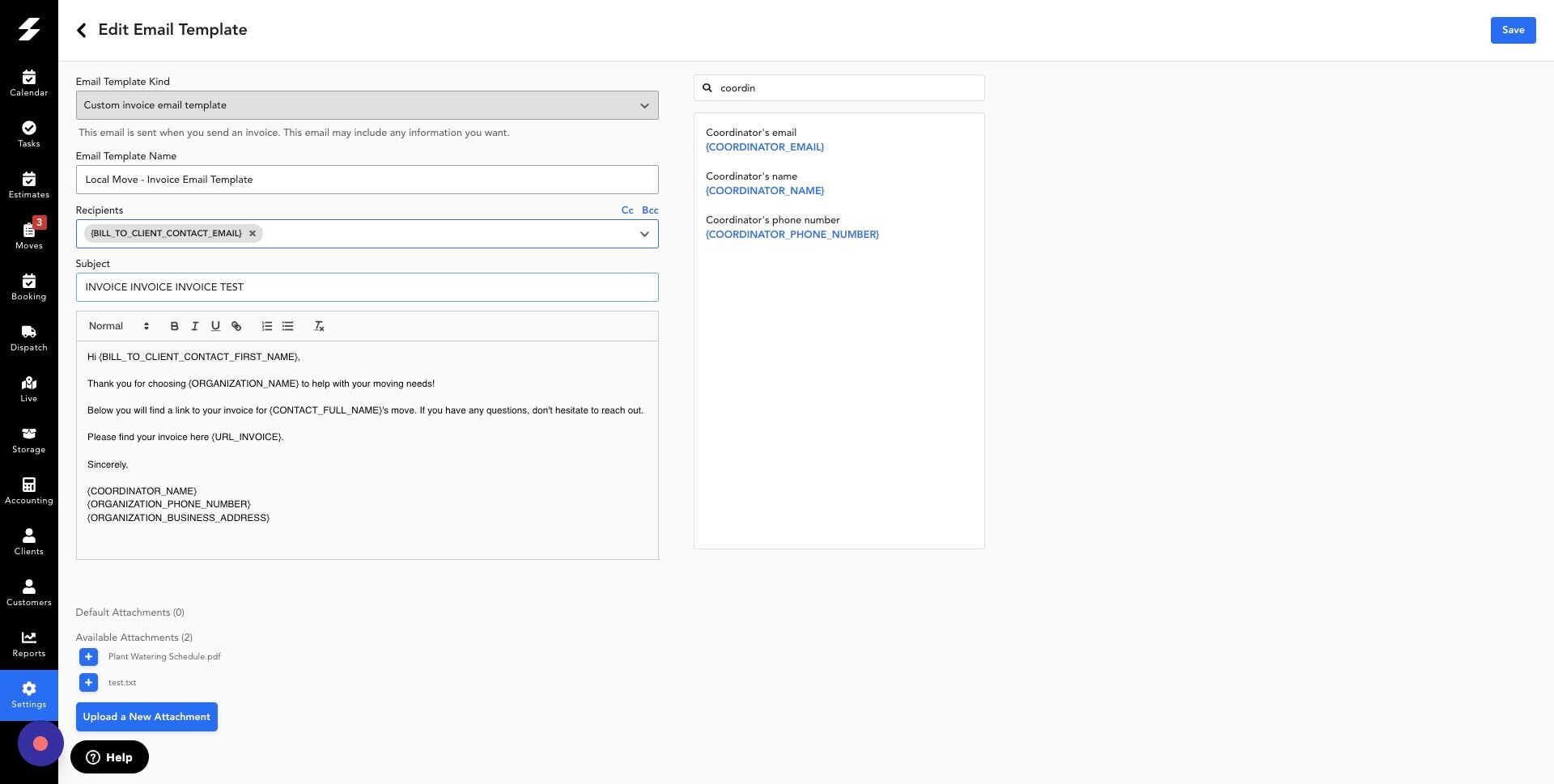Open the Help widget at bottom left

(109, 757)
